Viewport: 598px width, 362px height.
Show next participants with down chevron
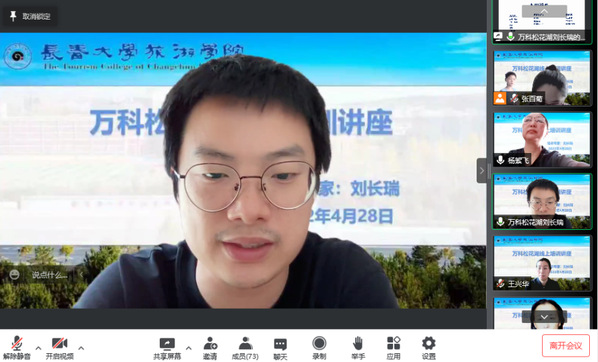(544, 317)
